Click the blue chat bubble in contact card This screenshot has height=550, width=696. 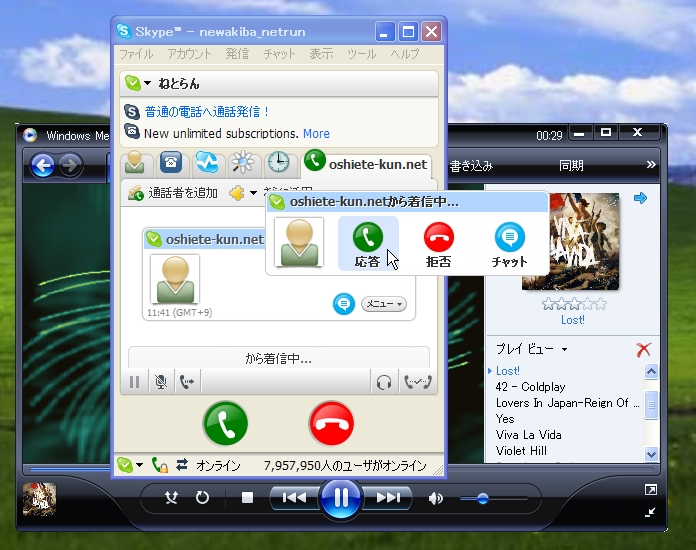coord(344,304)
